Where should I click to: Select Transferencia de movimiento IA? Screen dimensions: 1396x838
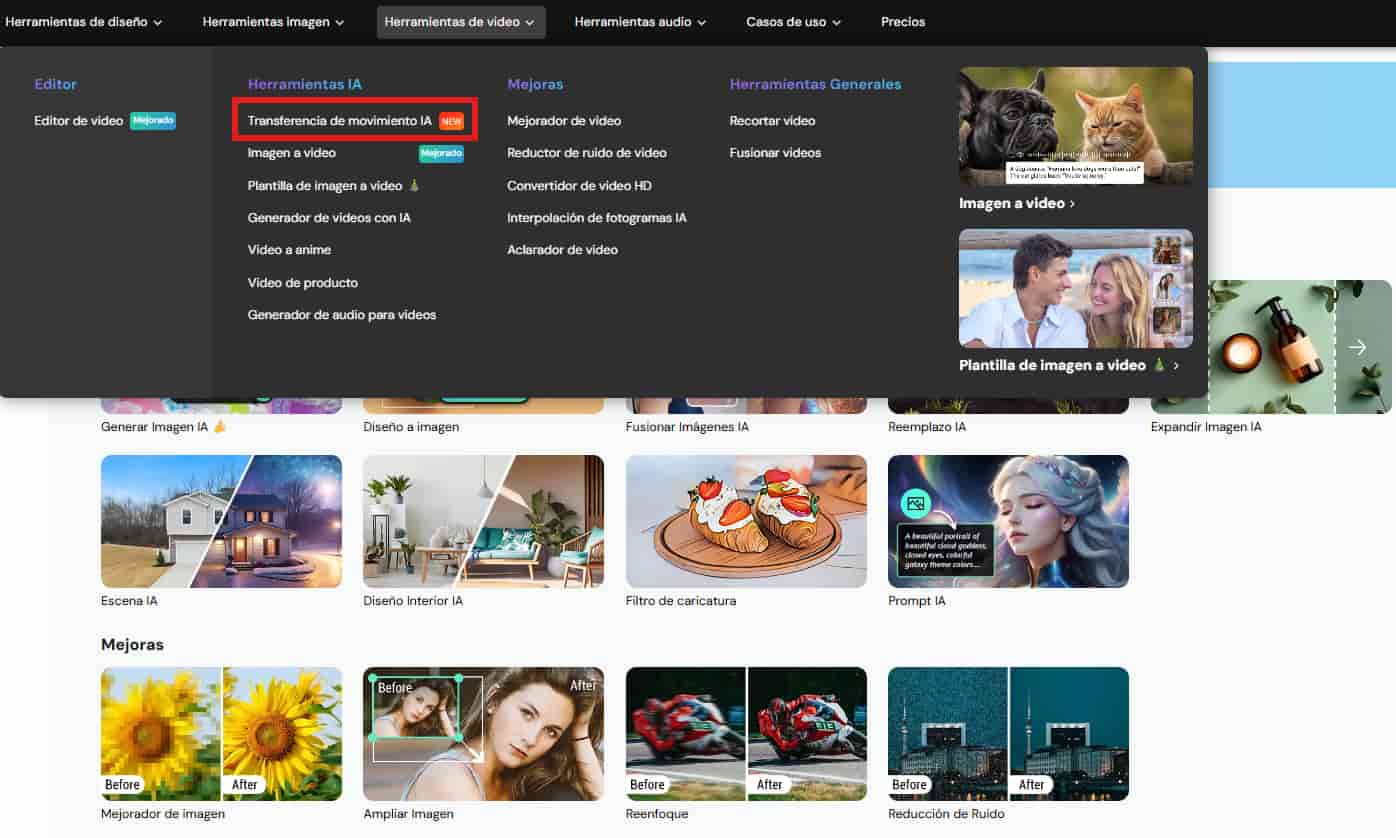(x=340, y=121)
